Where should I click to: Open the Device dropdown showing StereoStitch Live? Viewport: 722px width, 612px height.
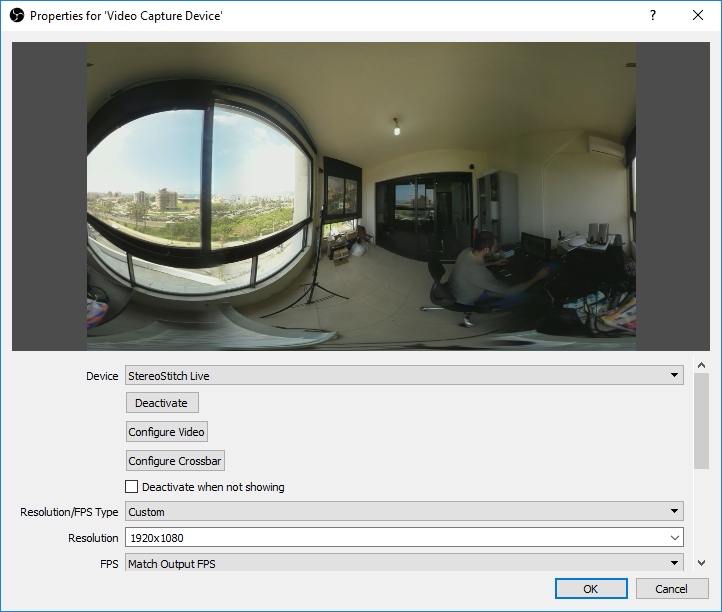tap(404, 375)
